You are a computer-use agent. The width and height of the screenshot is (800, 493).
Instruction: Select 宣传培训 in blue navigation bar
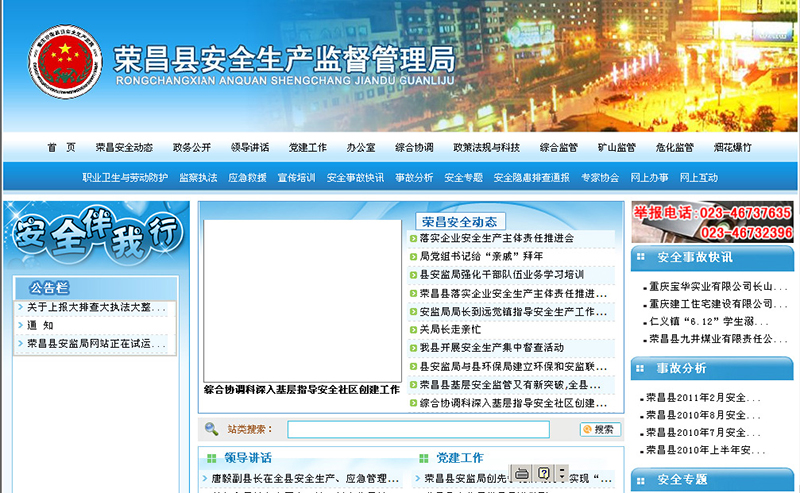point(296,178)
